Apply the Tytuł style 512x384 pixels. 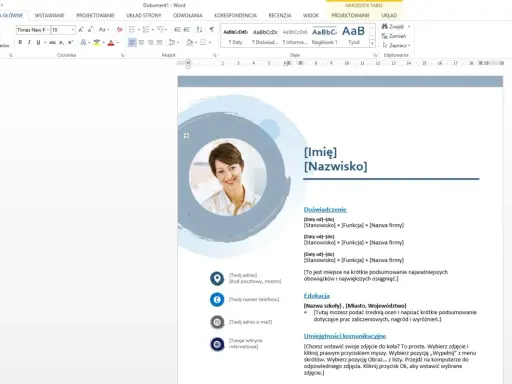(354, 36)
